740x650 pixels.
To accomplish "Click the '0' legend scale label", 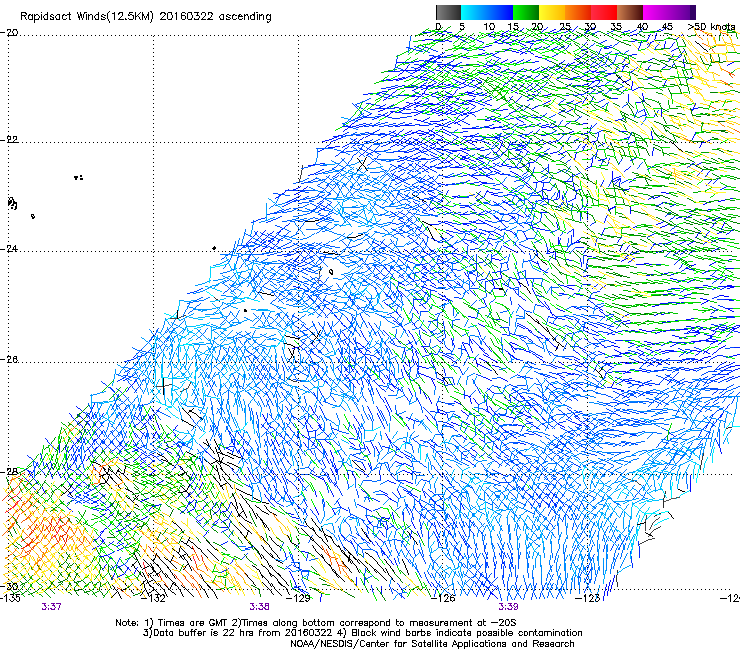I will point(438,27).
